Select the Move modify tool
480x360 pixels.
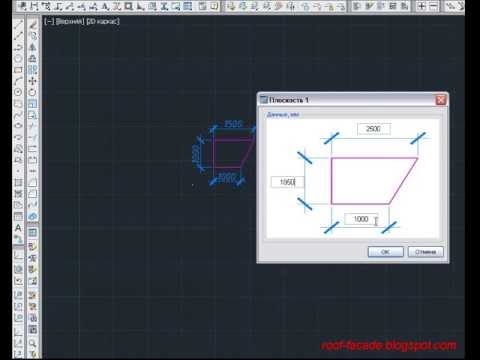click(x=33, y=81)
